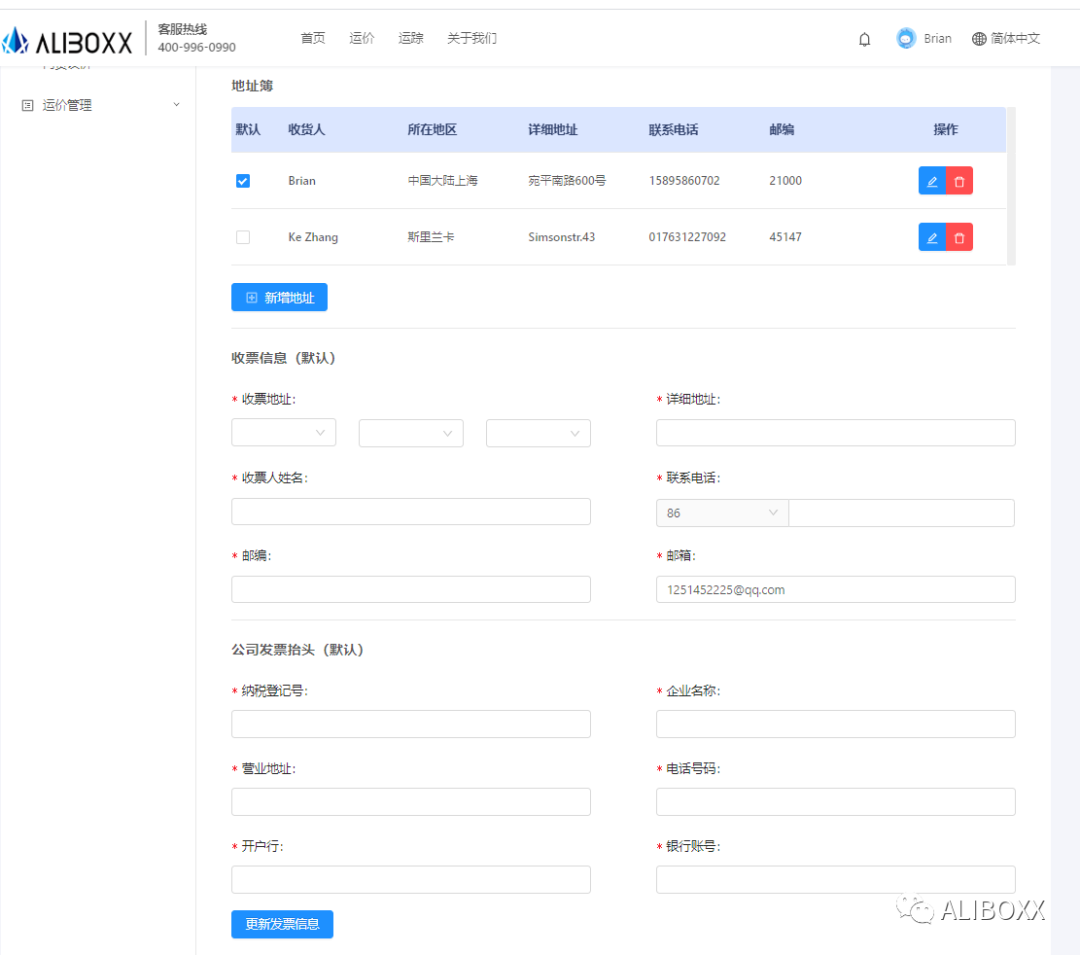Viewport: 1080px width, 955px height.
Task: Open the second 收票地址 dropdown
Action: pyautogui.click(x=411, y=433)
